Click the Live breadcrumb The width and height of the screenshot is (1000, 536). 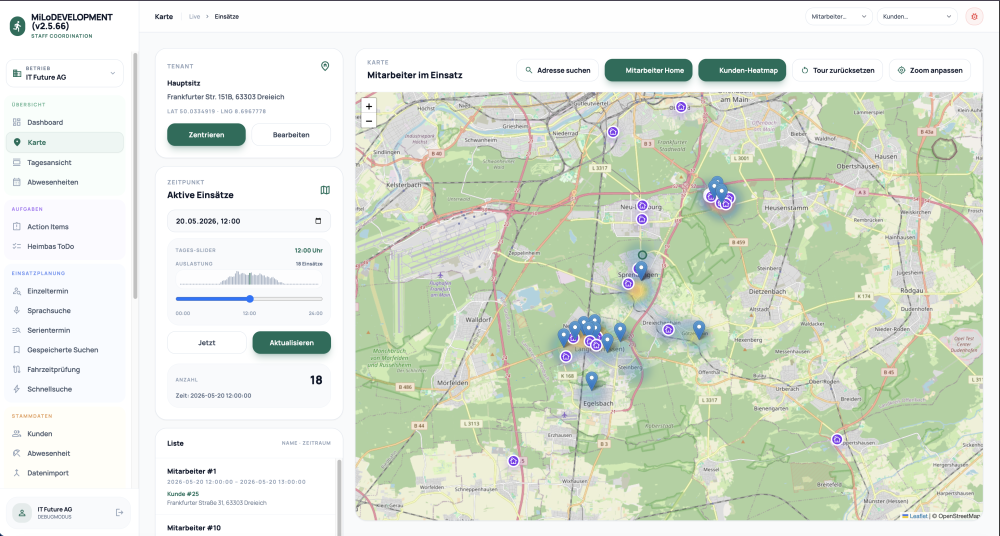tap(195, 17)
